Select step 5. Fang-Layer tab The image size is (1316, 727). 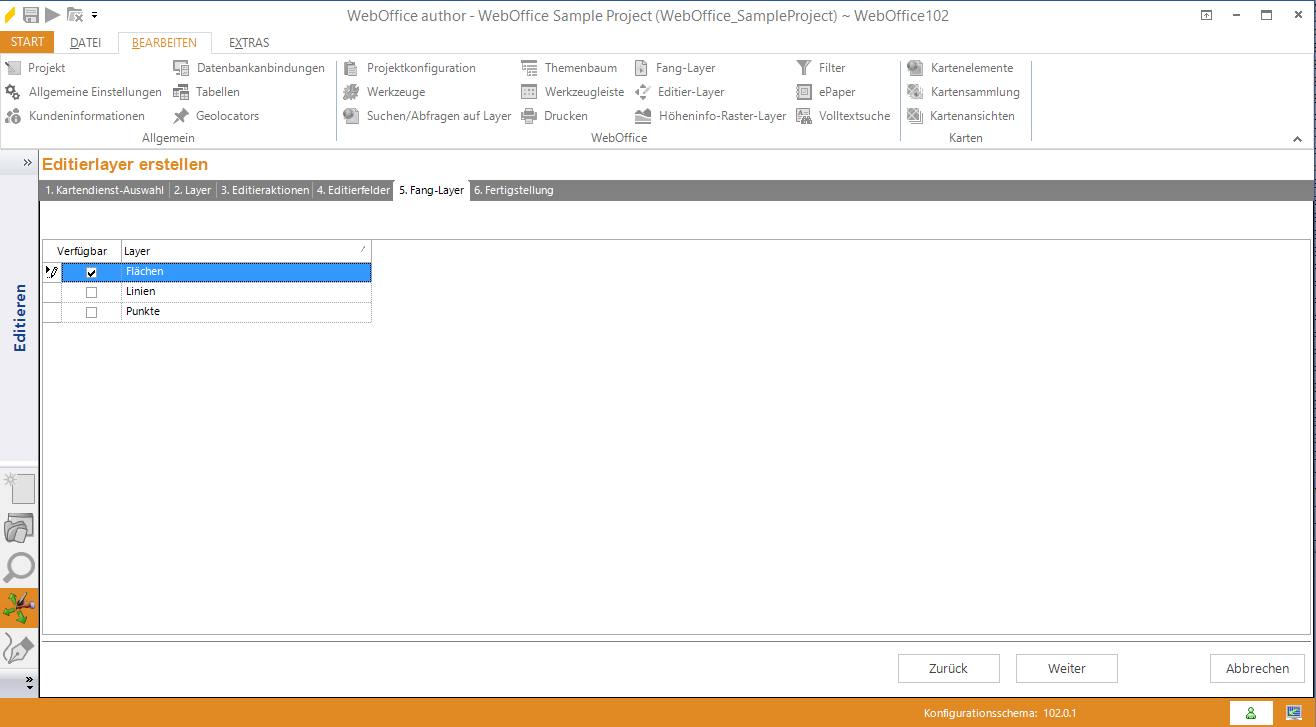431,190
